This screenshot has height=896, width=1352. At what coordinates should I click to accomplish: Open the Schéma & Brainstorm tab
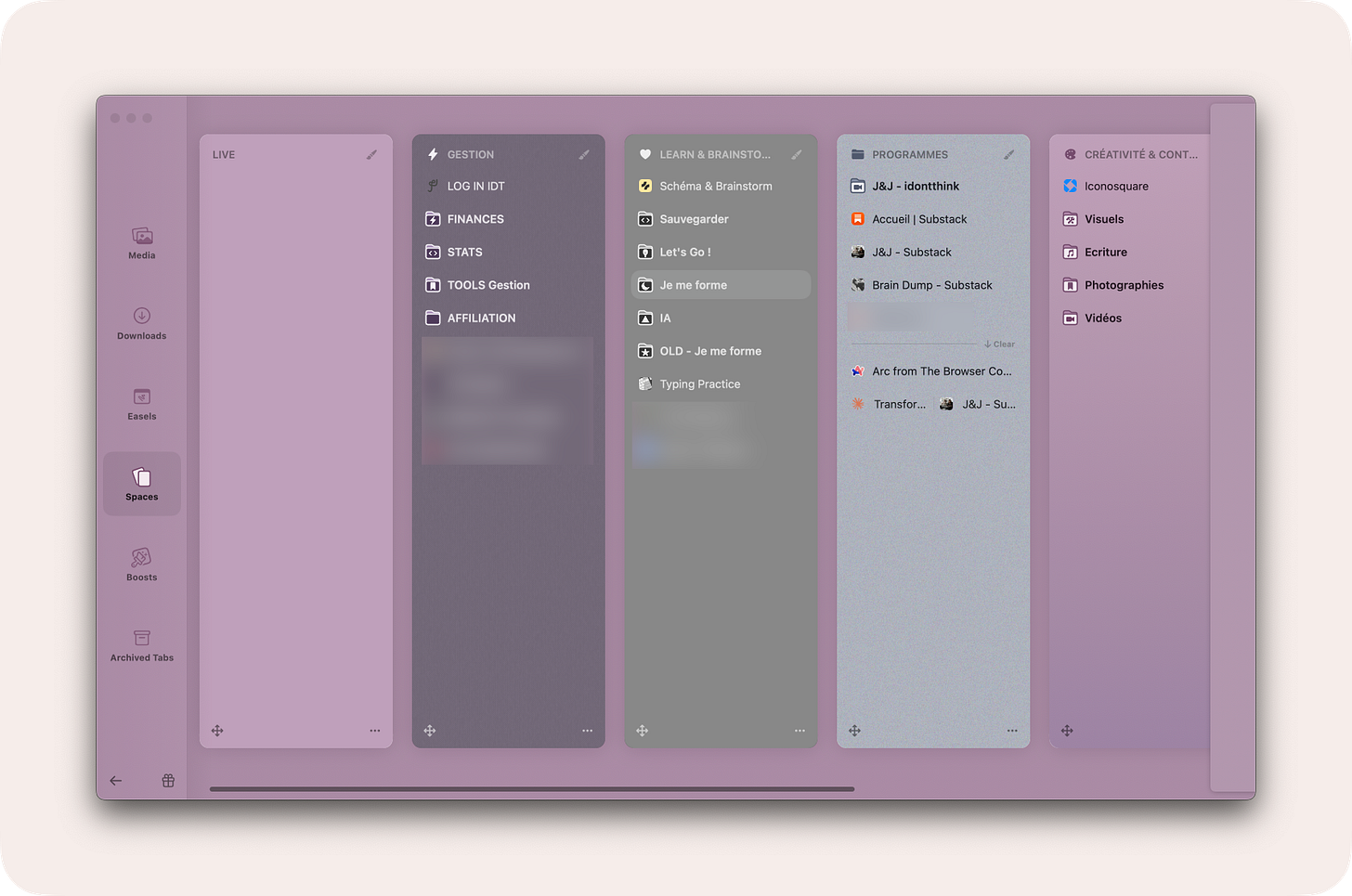721,187
